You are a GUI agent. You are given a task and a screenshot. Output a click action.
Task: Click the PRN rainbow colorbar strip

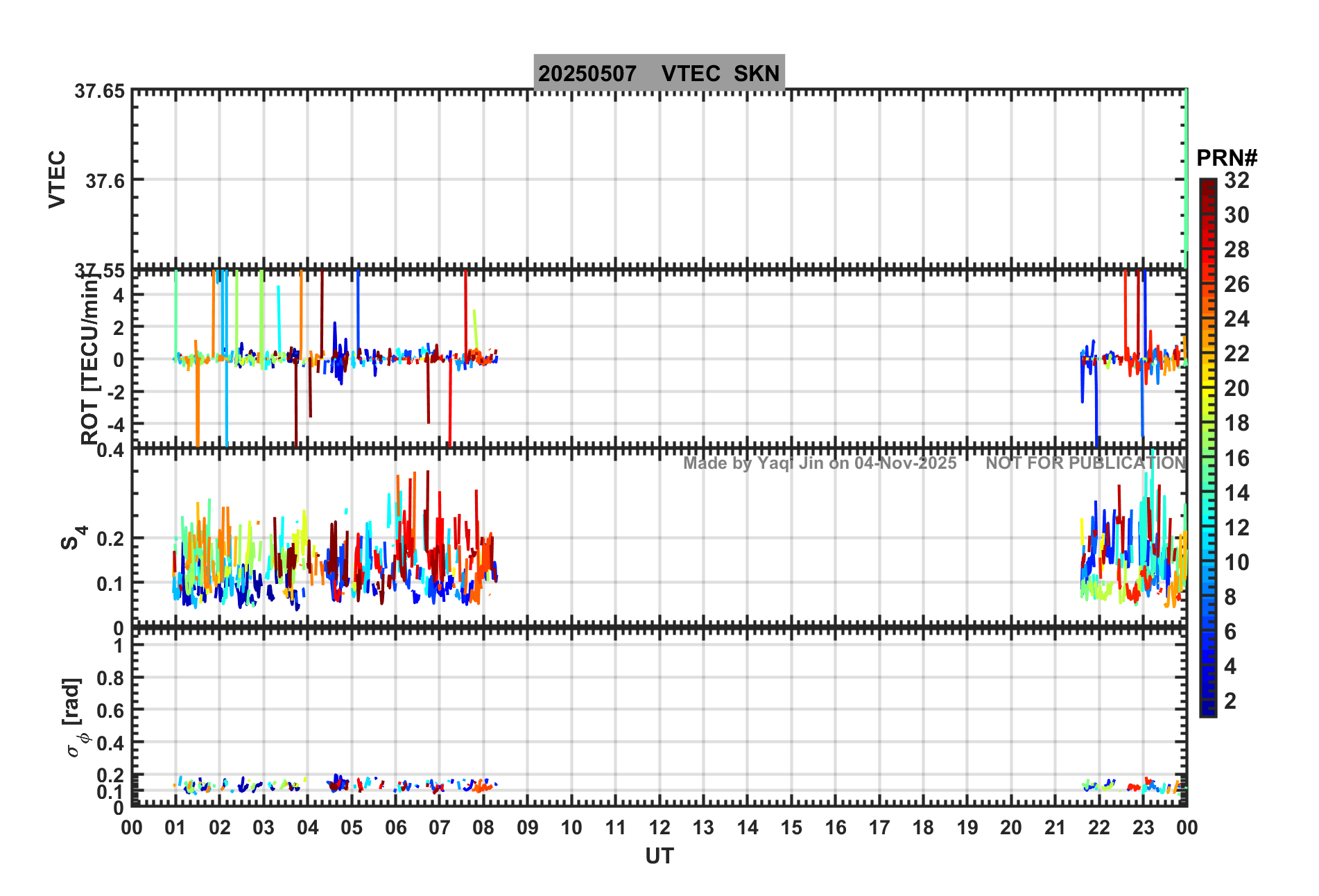(1208, 448)
